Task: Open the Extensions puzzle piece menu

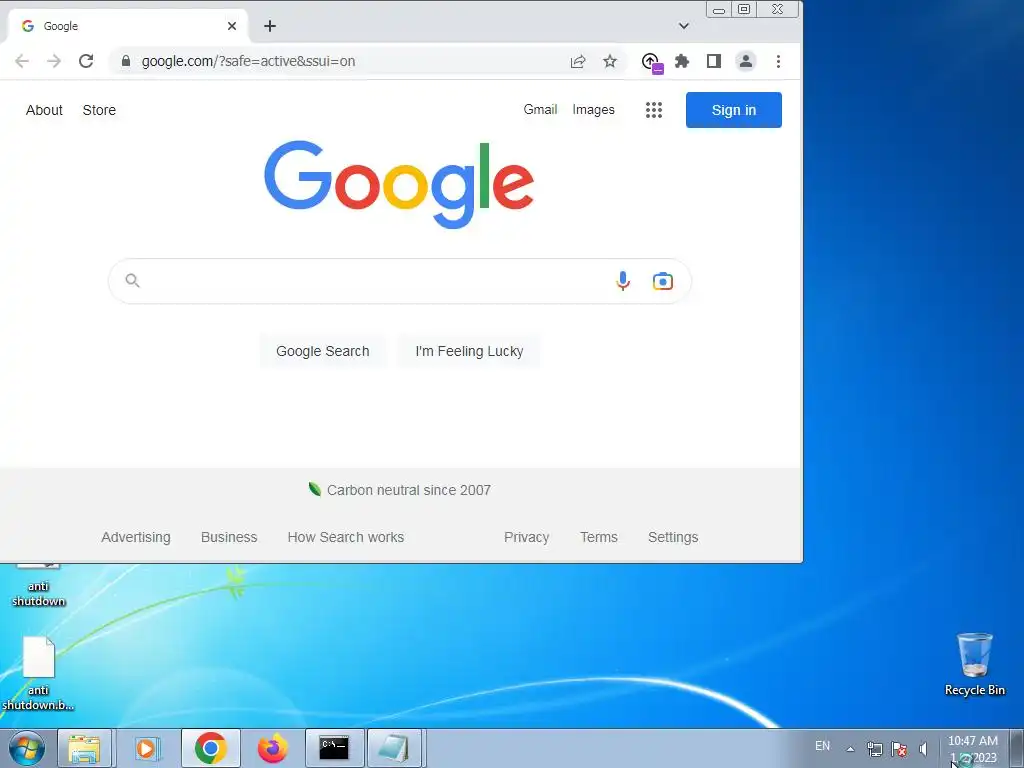Action: point(682,61)
